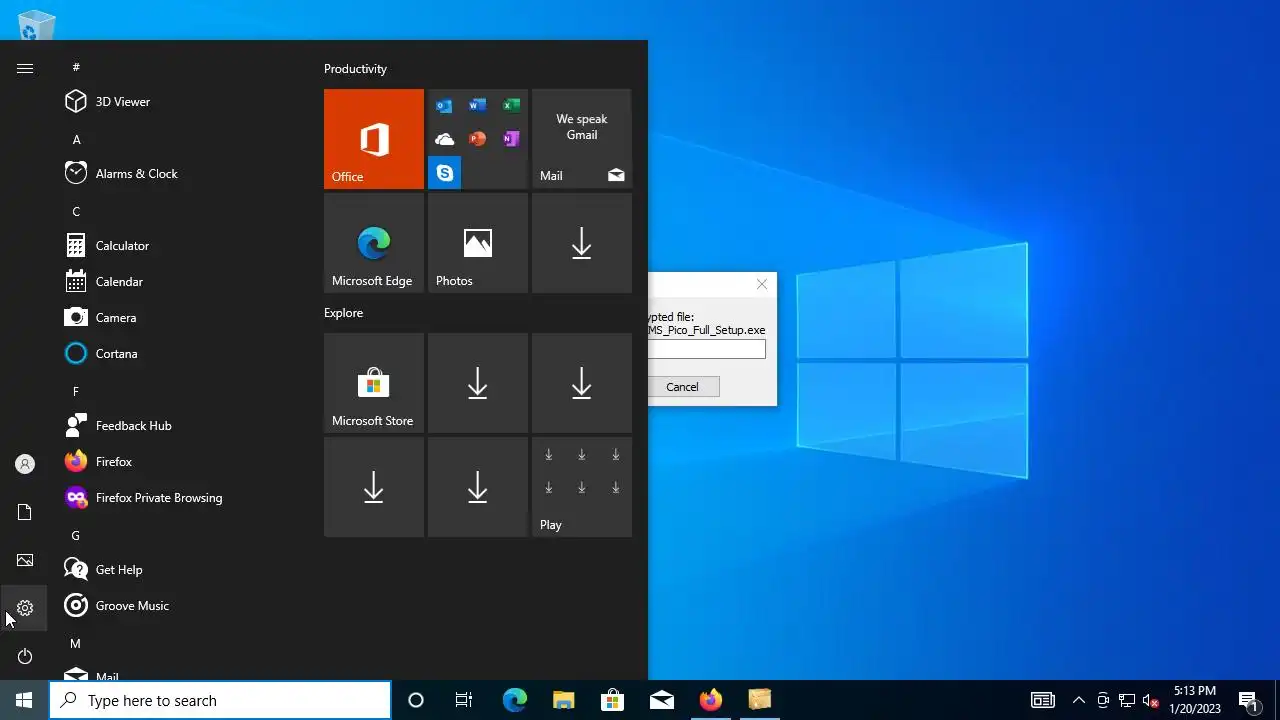This screenshot has height=720, width=1280.
Task: Click Cancel in the dialog
Action: click(682, 387)
